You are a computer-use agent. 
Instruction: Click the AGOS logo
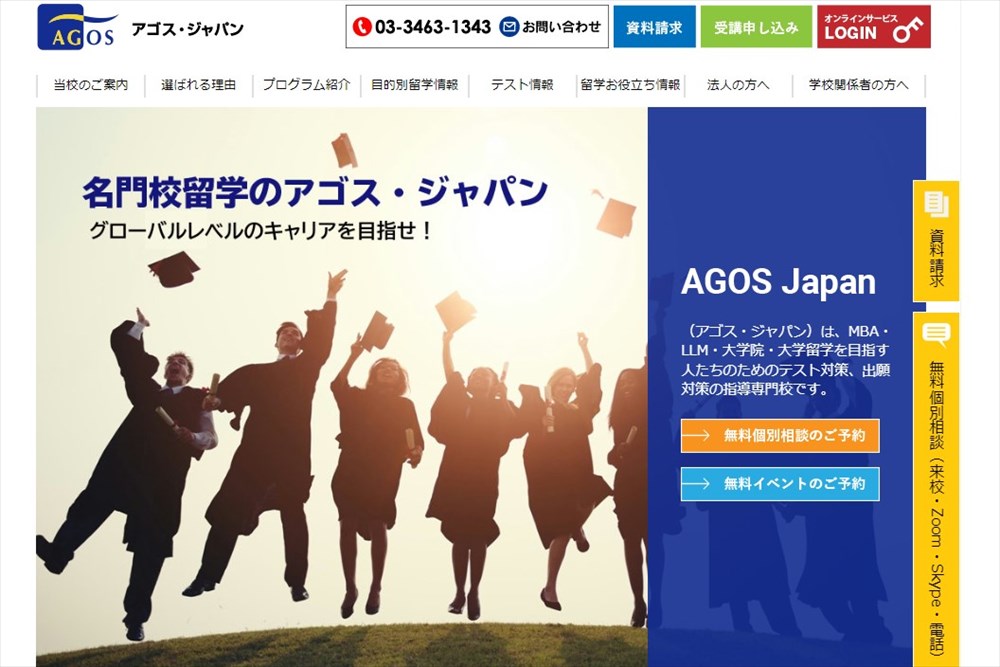click(77, 27)
